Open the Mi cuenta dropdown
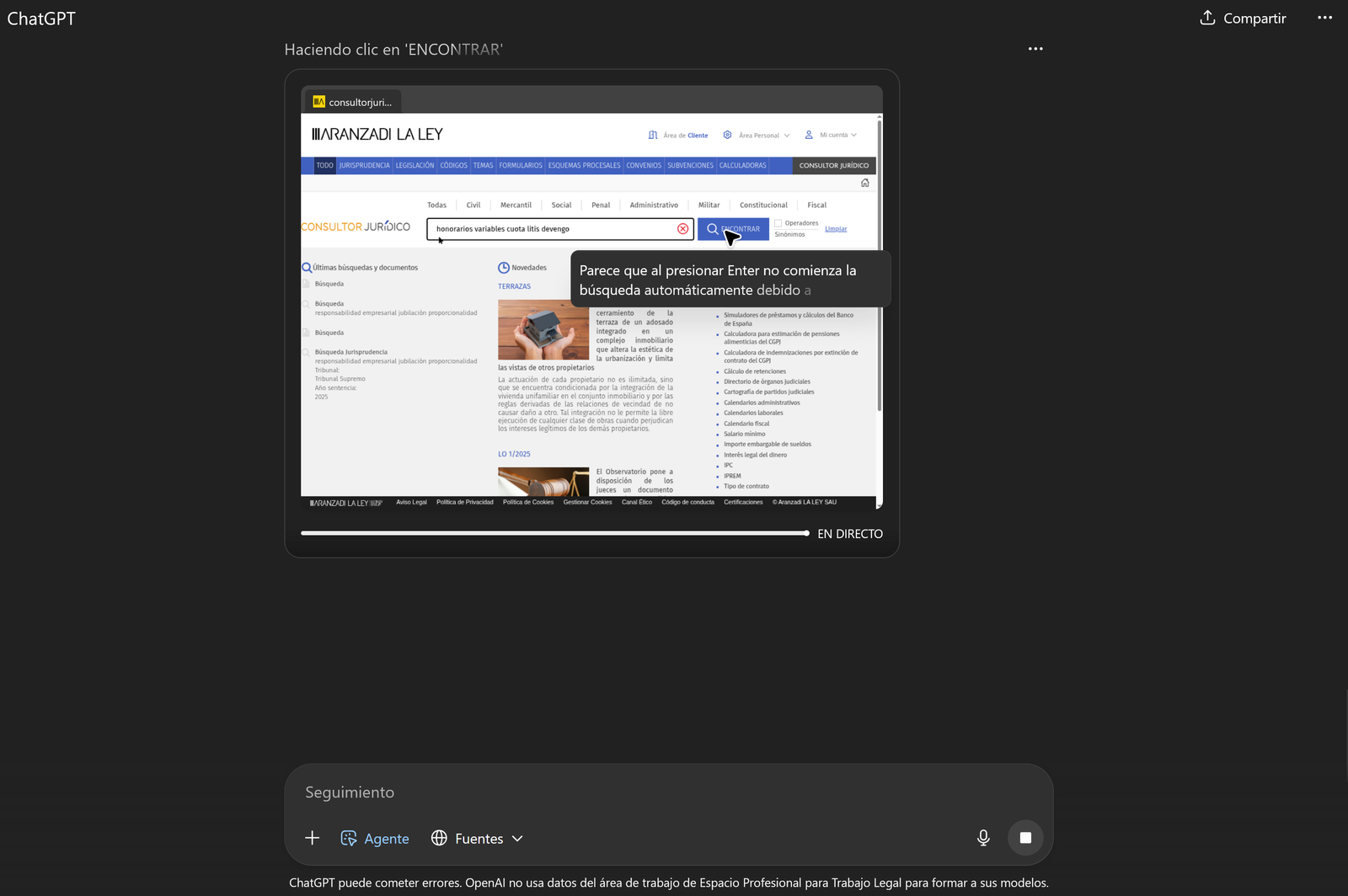The width and height of the screenshot is (1348, 896). pyautogui.click(x=831, y=135)
